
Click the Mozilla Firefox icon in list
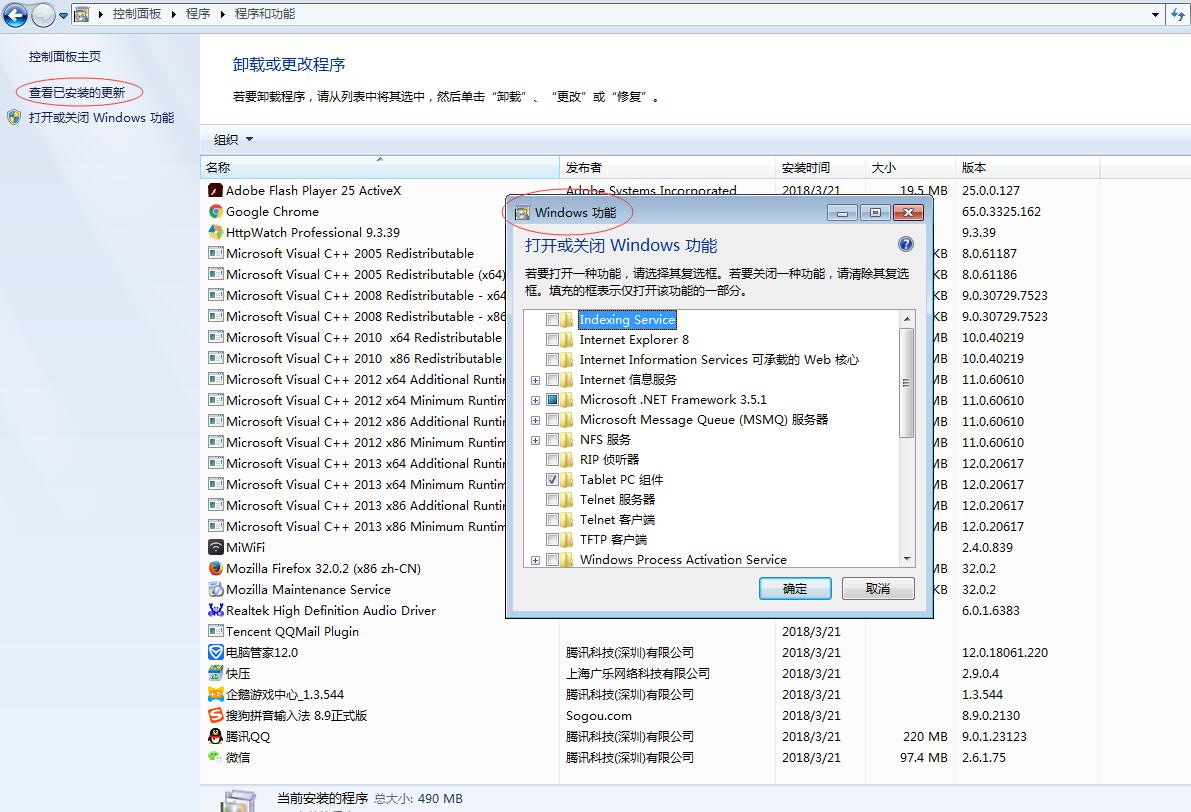215,568
